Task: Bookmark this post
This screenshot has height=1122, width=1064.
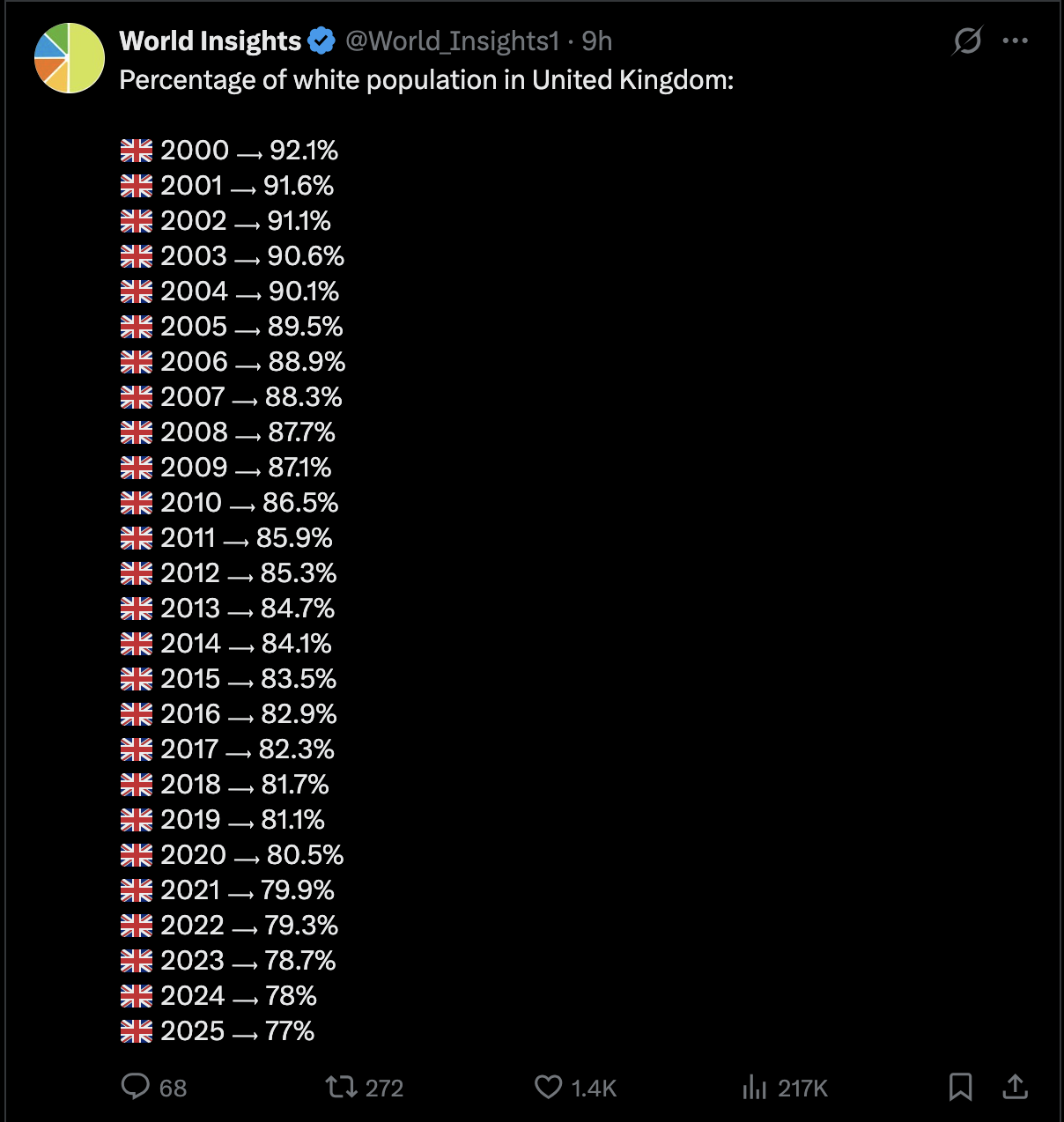Action: (x=960, y=1087)
